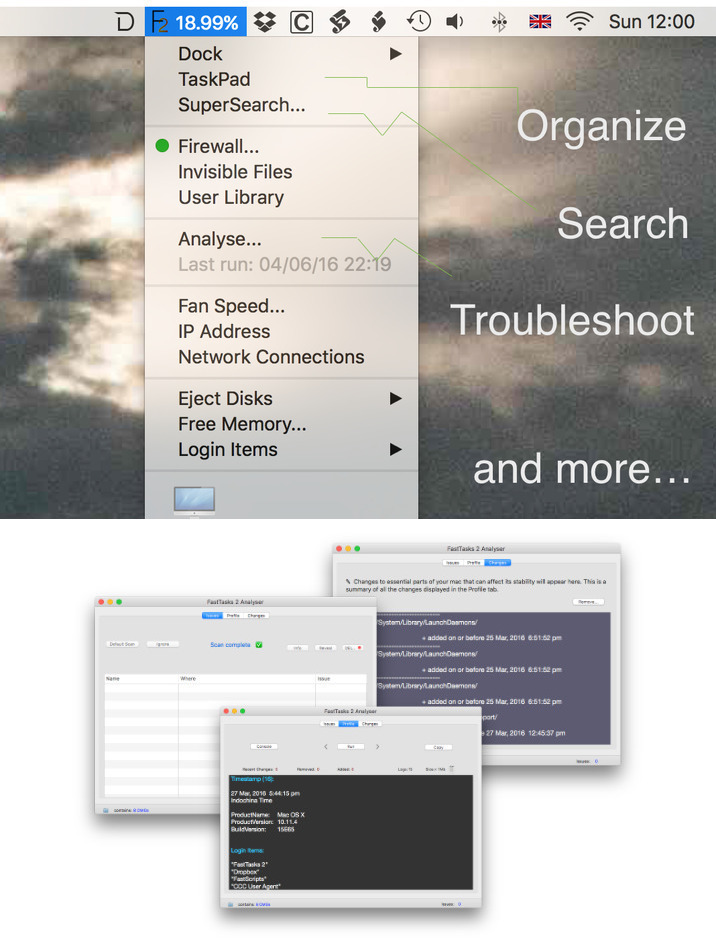The width and height of the screenshot is (716, 951).
Task: Select IP Address menu item
Action: point(224,332)
